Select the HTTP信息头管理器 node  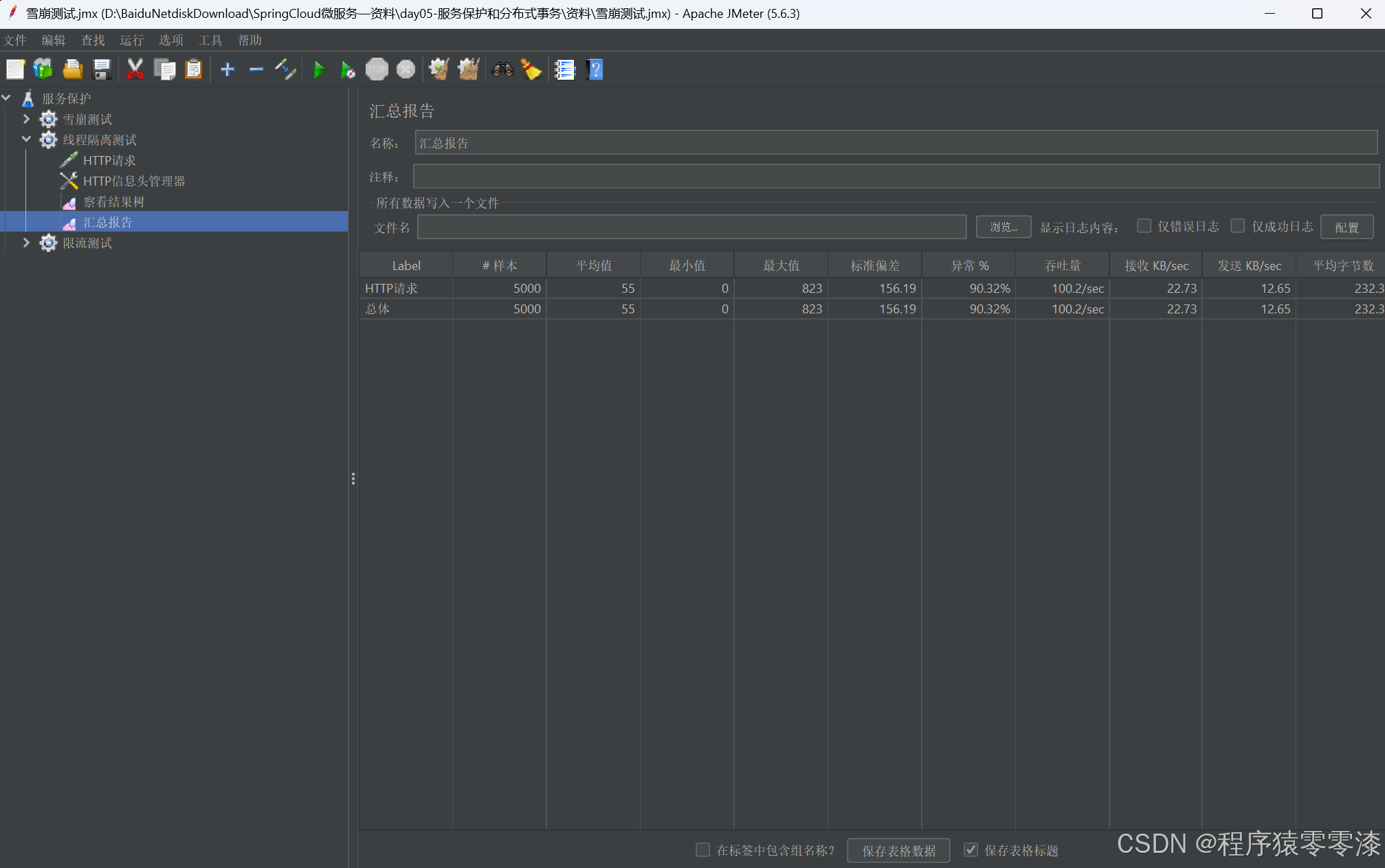[134, 181]
